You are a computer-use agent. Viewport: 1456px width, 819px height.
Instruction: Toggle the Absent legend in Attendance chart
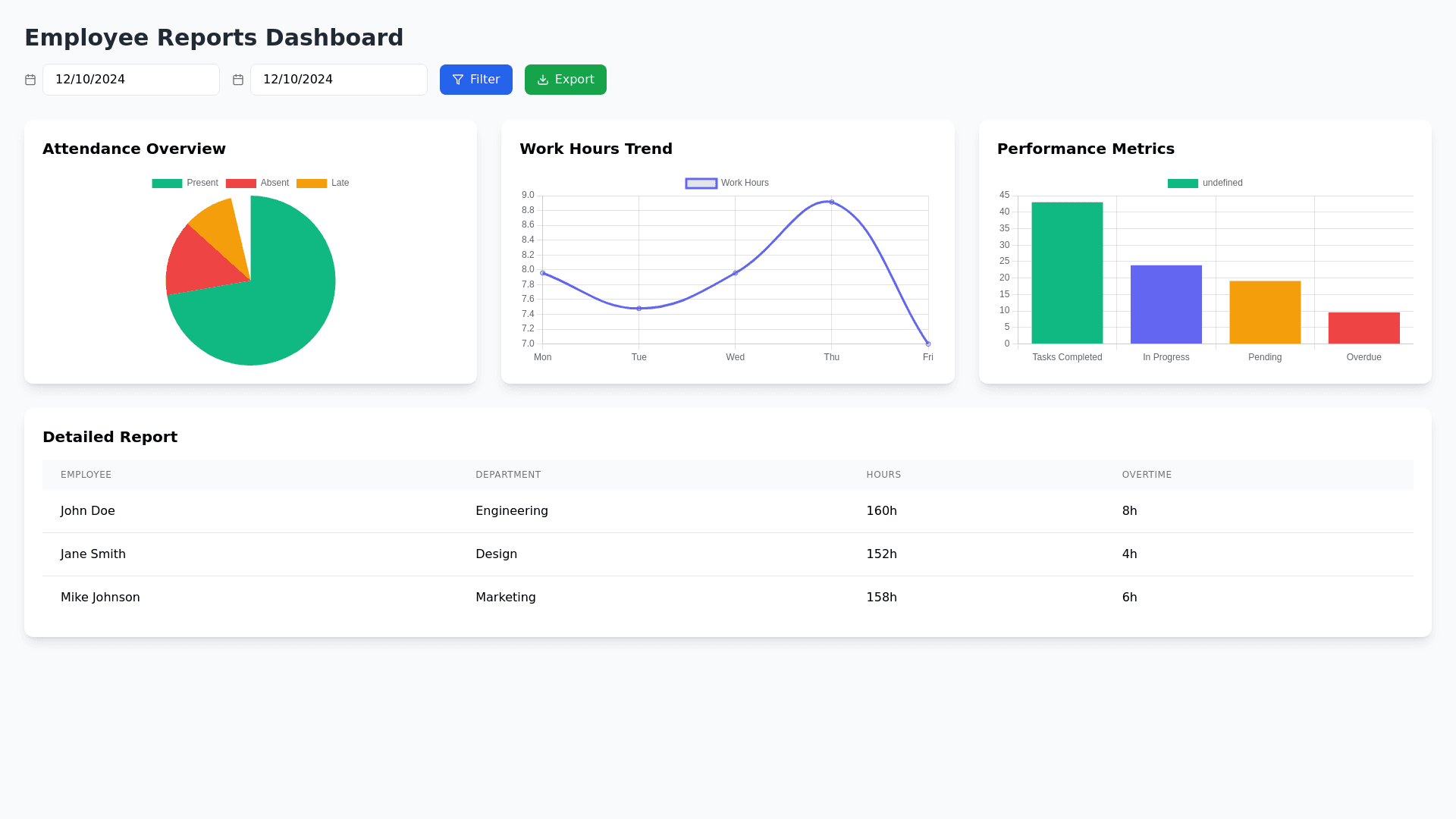click(258, 183)
